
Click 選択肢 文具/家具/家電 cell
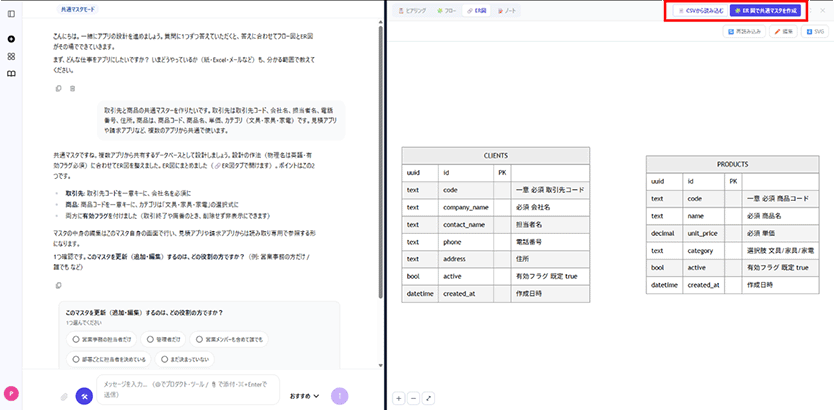tap(781, 250)
